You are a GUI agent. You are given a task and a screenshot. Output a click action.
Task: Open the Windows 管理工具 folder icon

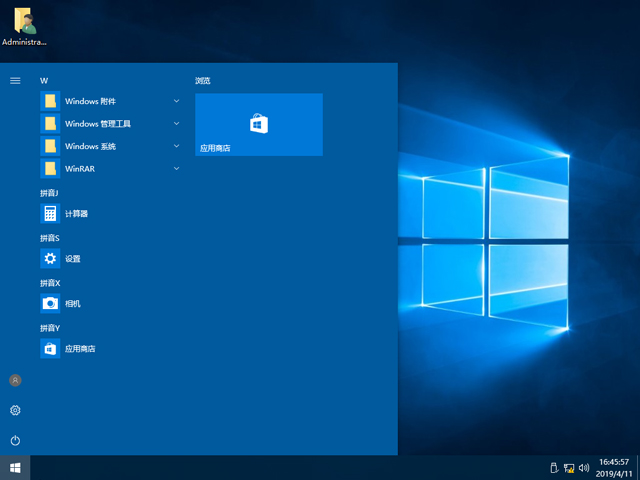50,124
